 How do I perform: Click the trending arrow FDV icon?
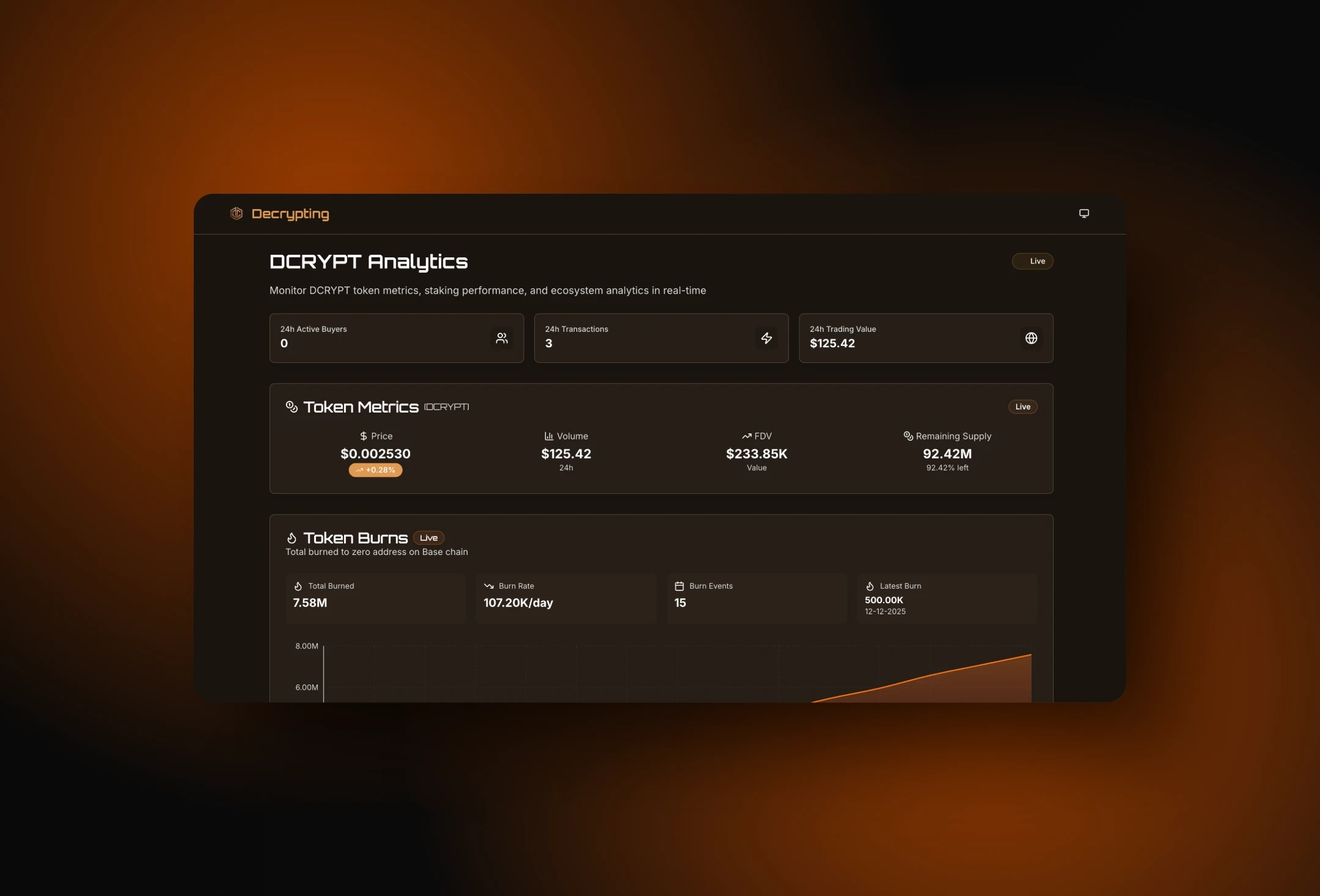[x=746, y=436]
